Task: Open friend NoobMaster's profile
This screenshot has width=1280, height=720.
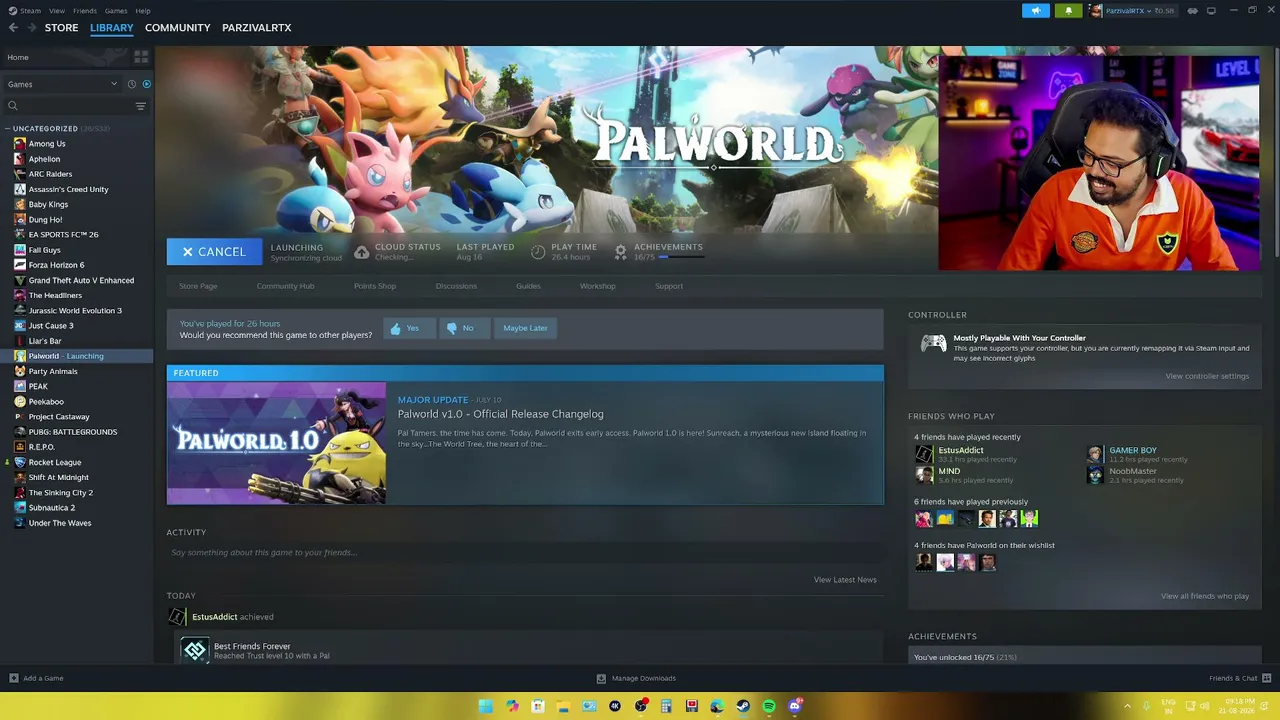Action: [x=1132, y=471]
